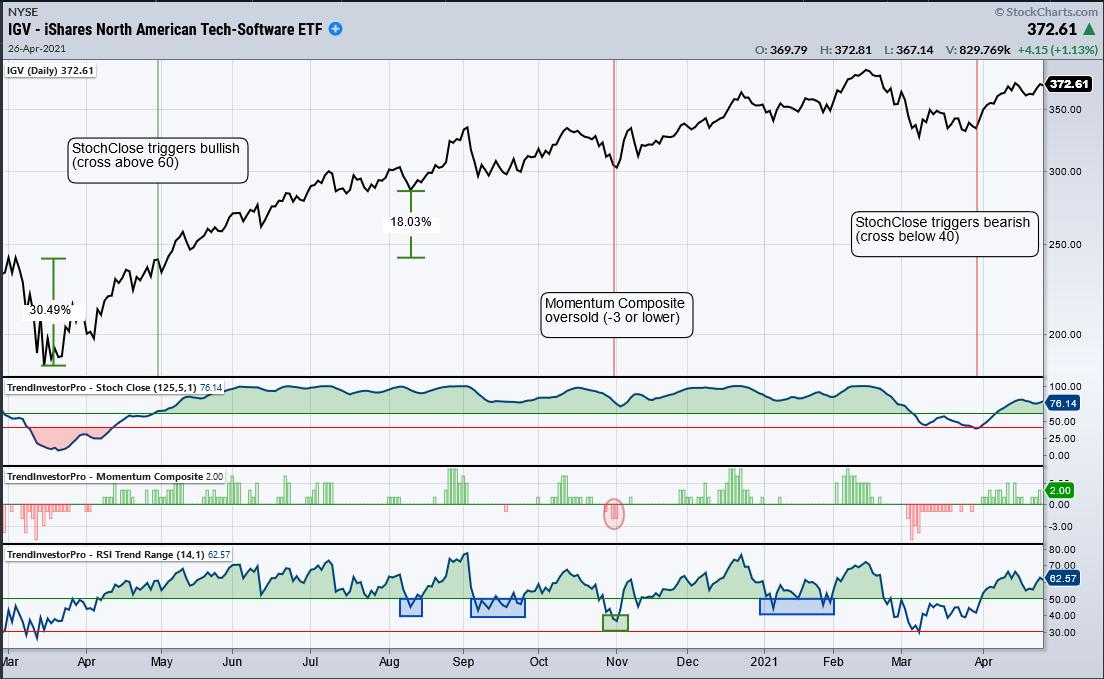
Task: Click the blue RSI box near August
Action: [x=411, y=607]
